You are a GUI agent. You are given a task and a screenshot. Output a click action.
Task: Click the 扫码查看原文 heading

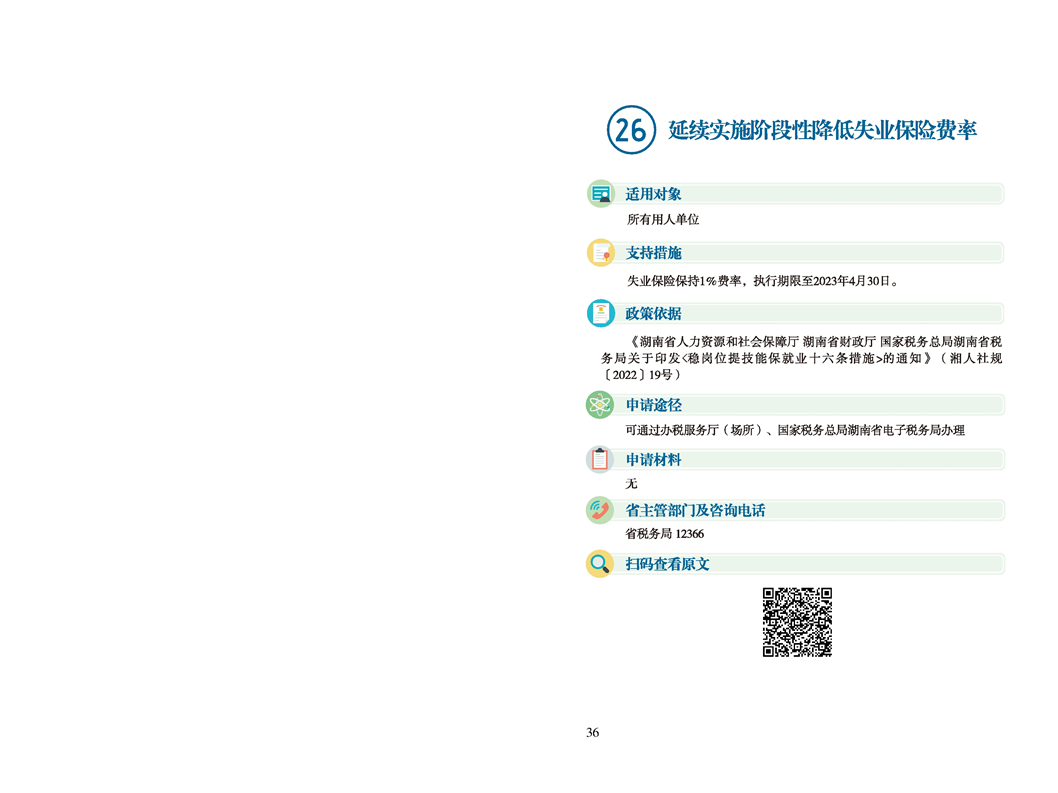tap(667, 564)
